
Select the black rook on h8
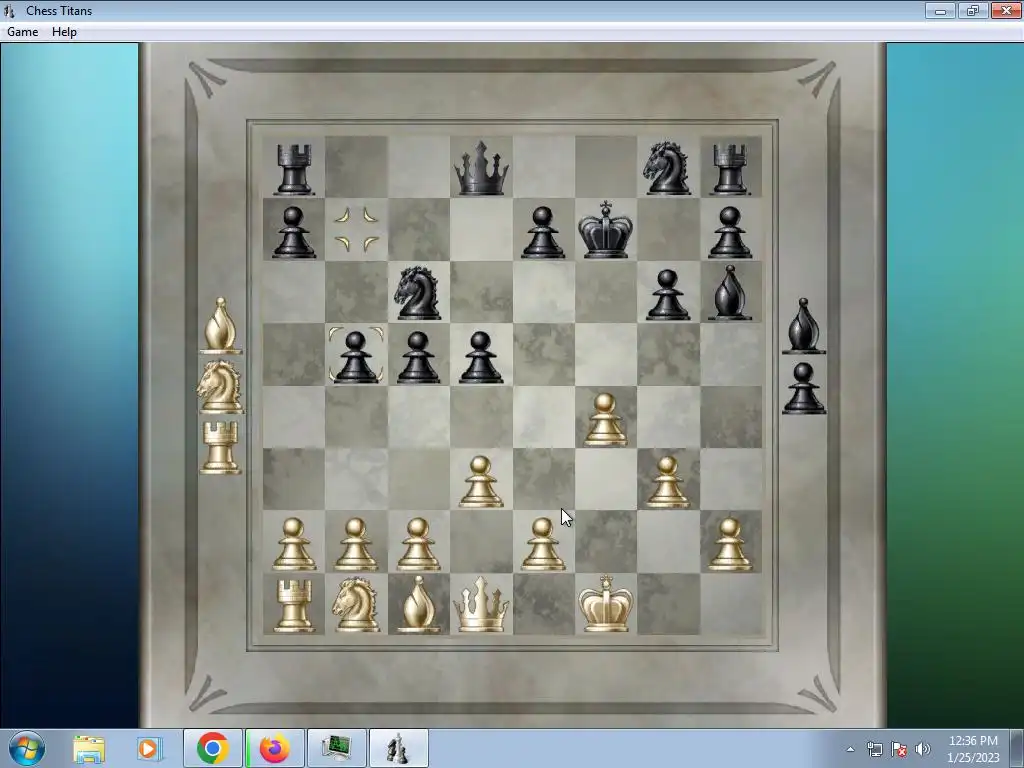click(x=729, y=170)
